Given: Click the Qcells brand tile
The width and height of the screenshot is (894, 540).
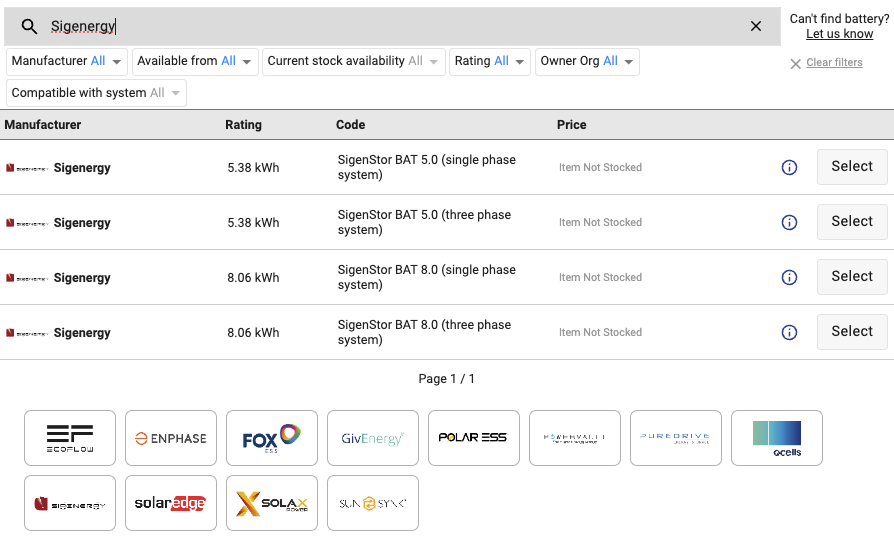Looking at the screenshot, I should (777, 438).
